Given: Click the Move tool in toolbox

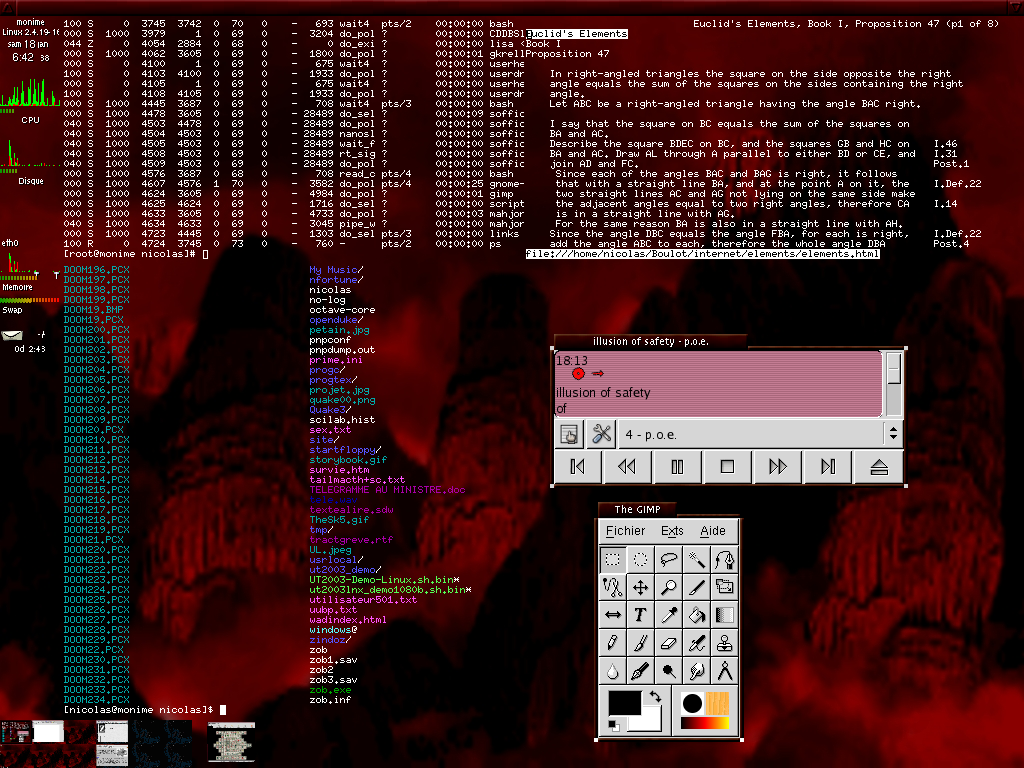Looking at the screenshot, I should (x=641, y=587).
